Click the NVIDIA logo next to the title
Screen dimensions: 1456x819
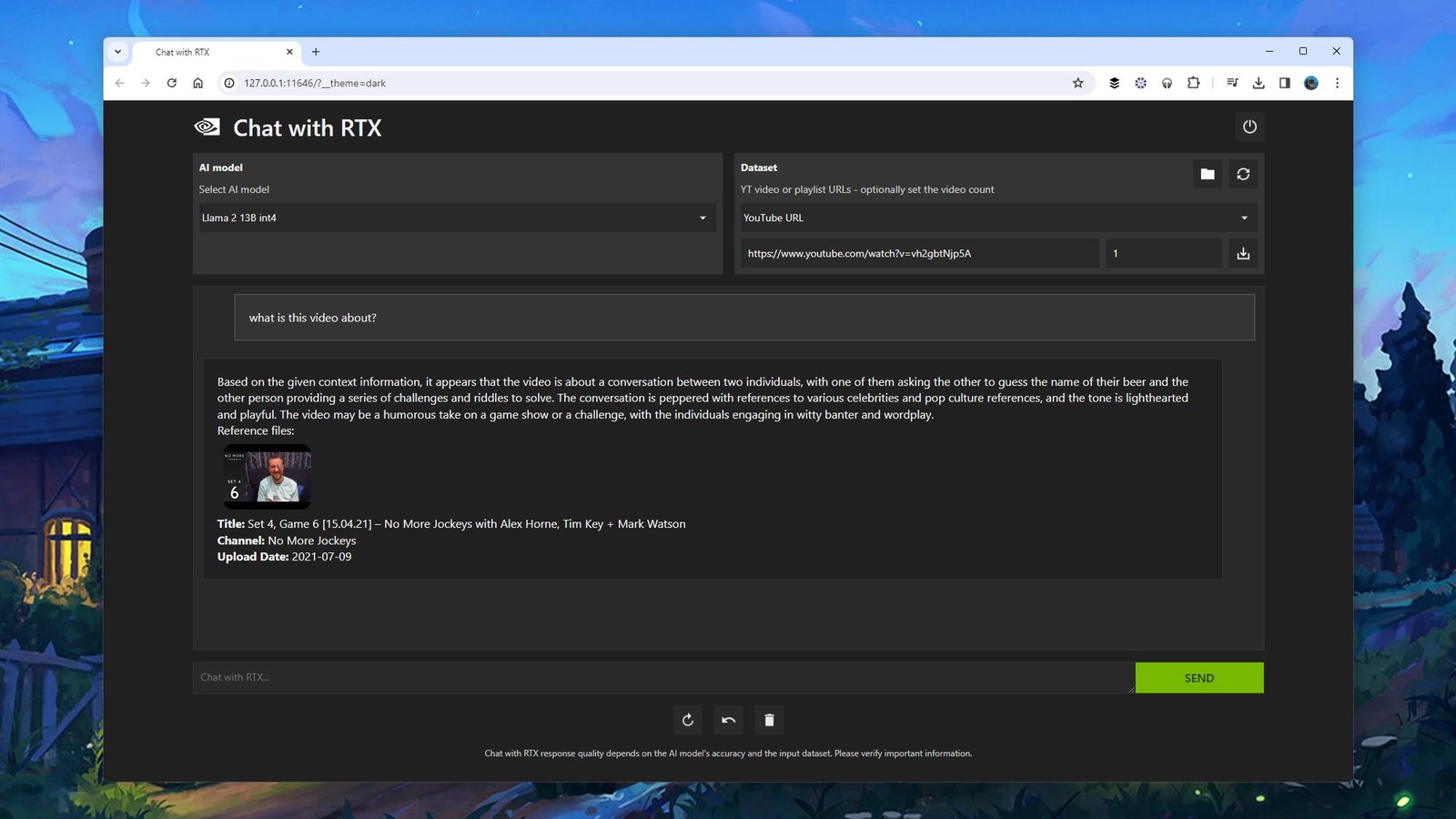[207, 126]
